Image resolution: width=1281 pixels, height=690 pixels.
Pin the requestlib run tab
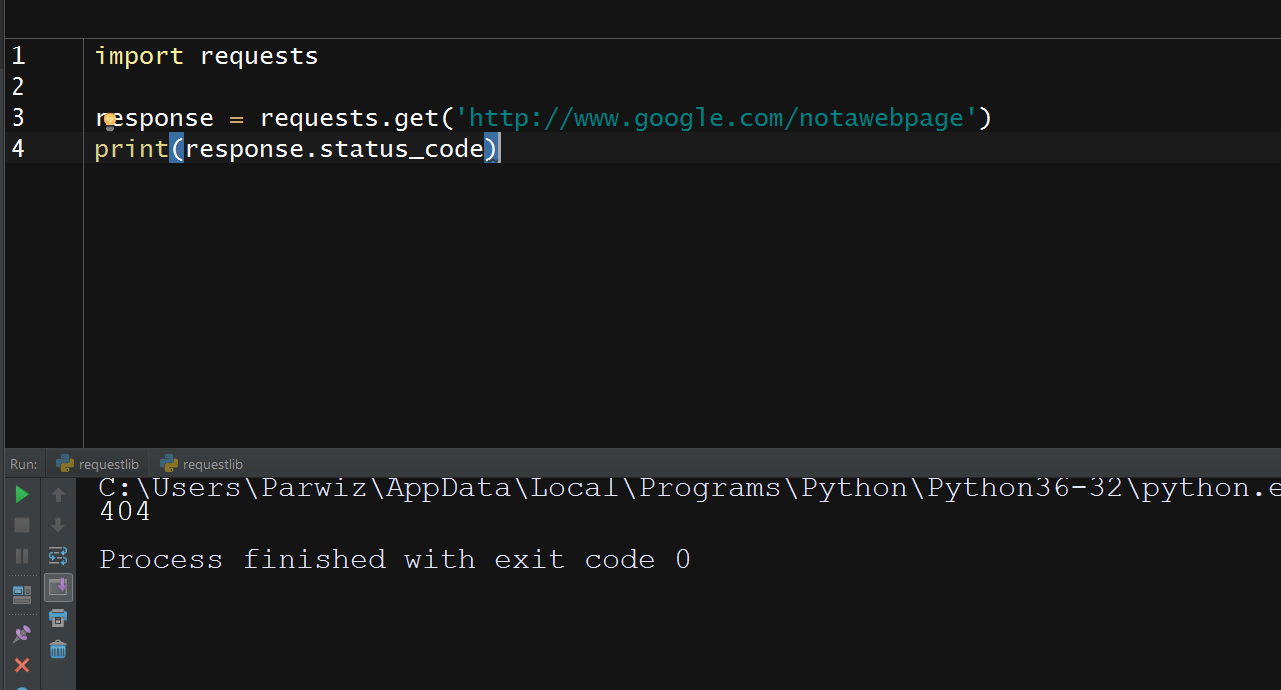tap(21, 632)
